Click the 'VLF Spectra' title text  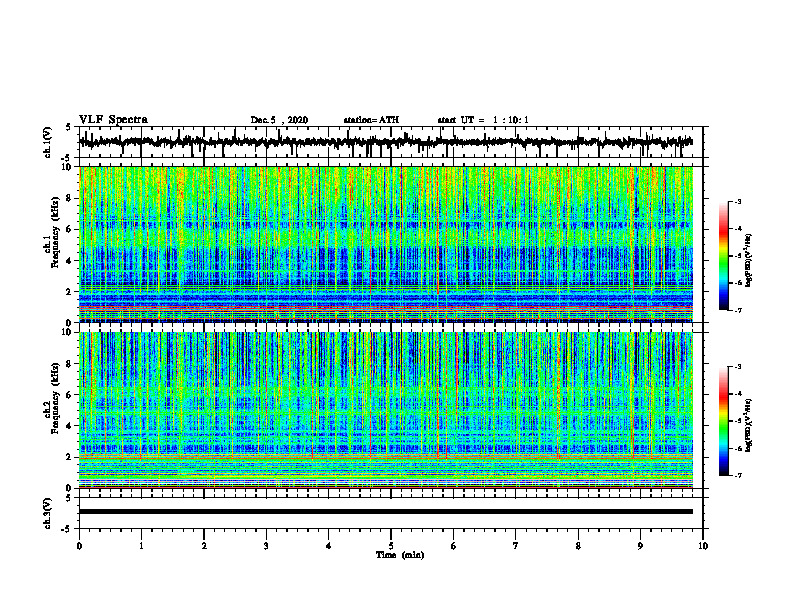click(x=113, y=120)
